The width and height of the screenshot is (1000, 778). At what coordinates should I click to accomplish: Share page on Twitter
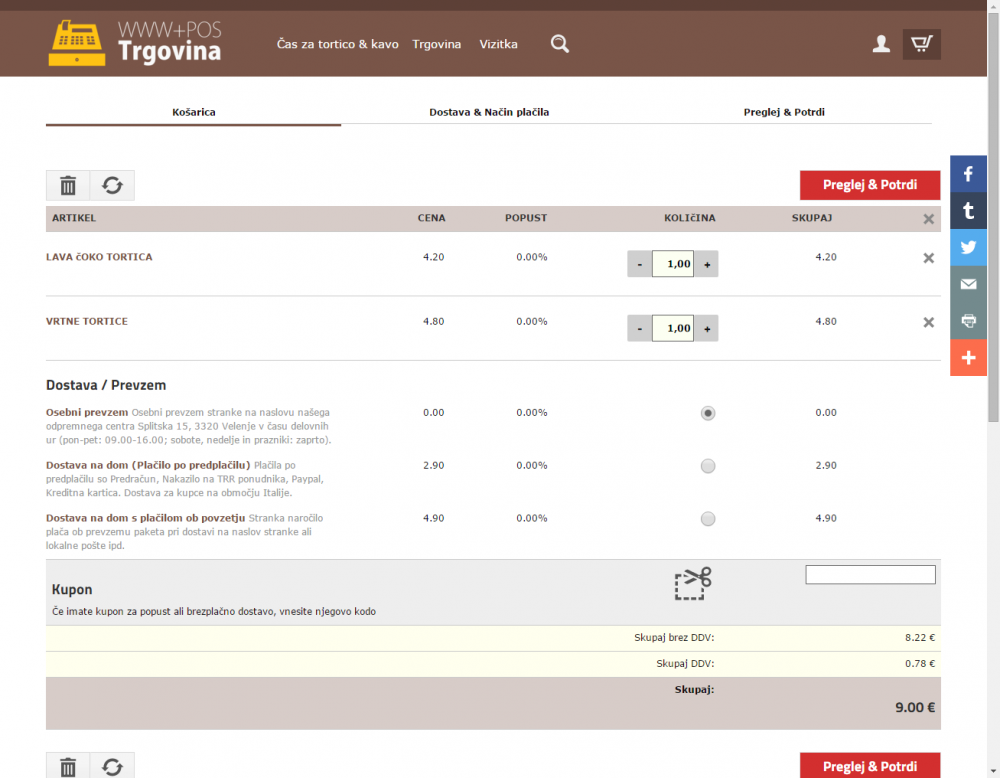pos(968,248)
